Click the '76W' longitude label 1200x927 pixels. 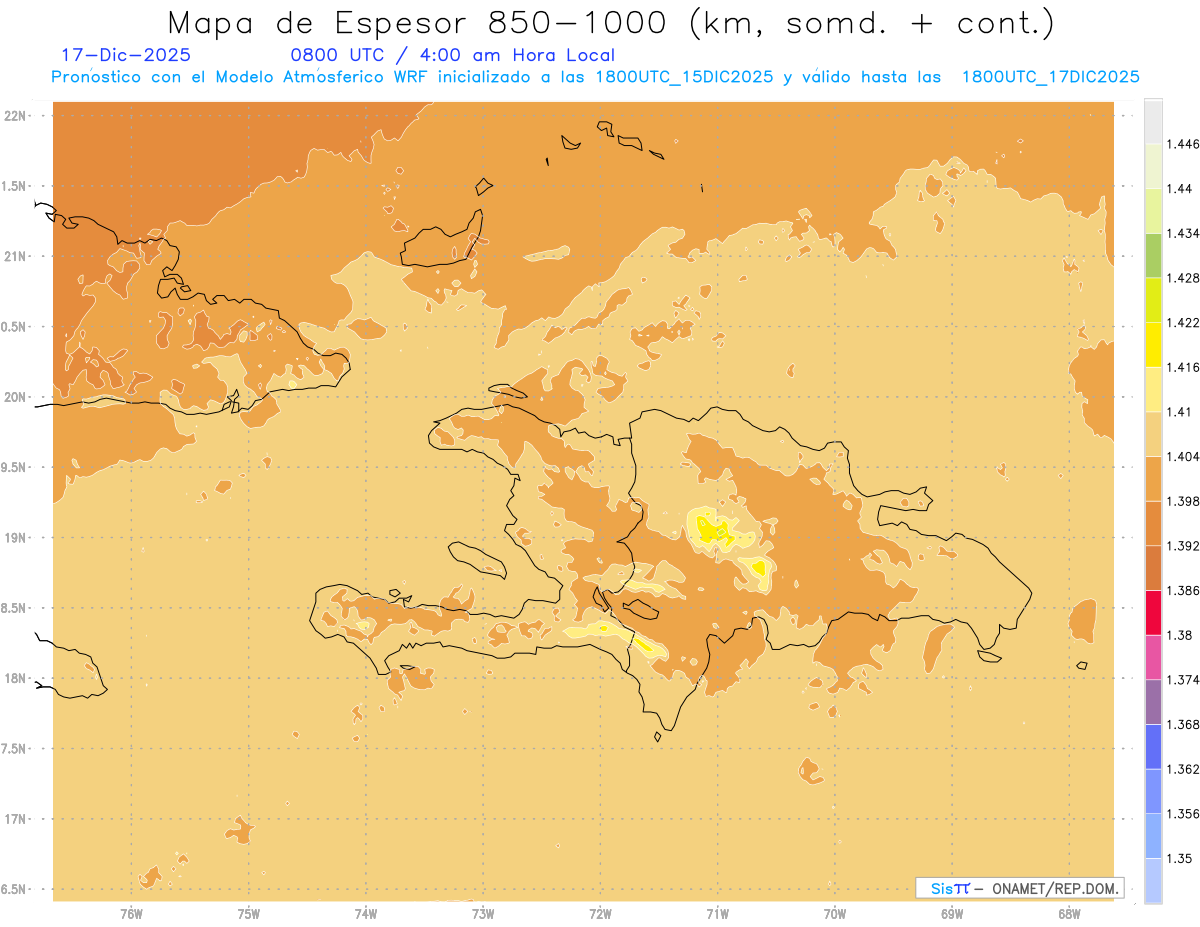(x=131, y=914)
